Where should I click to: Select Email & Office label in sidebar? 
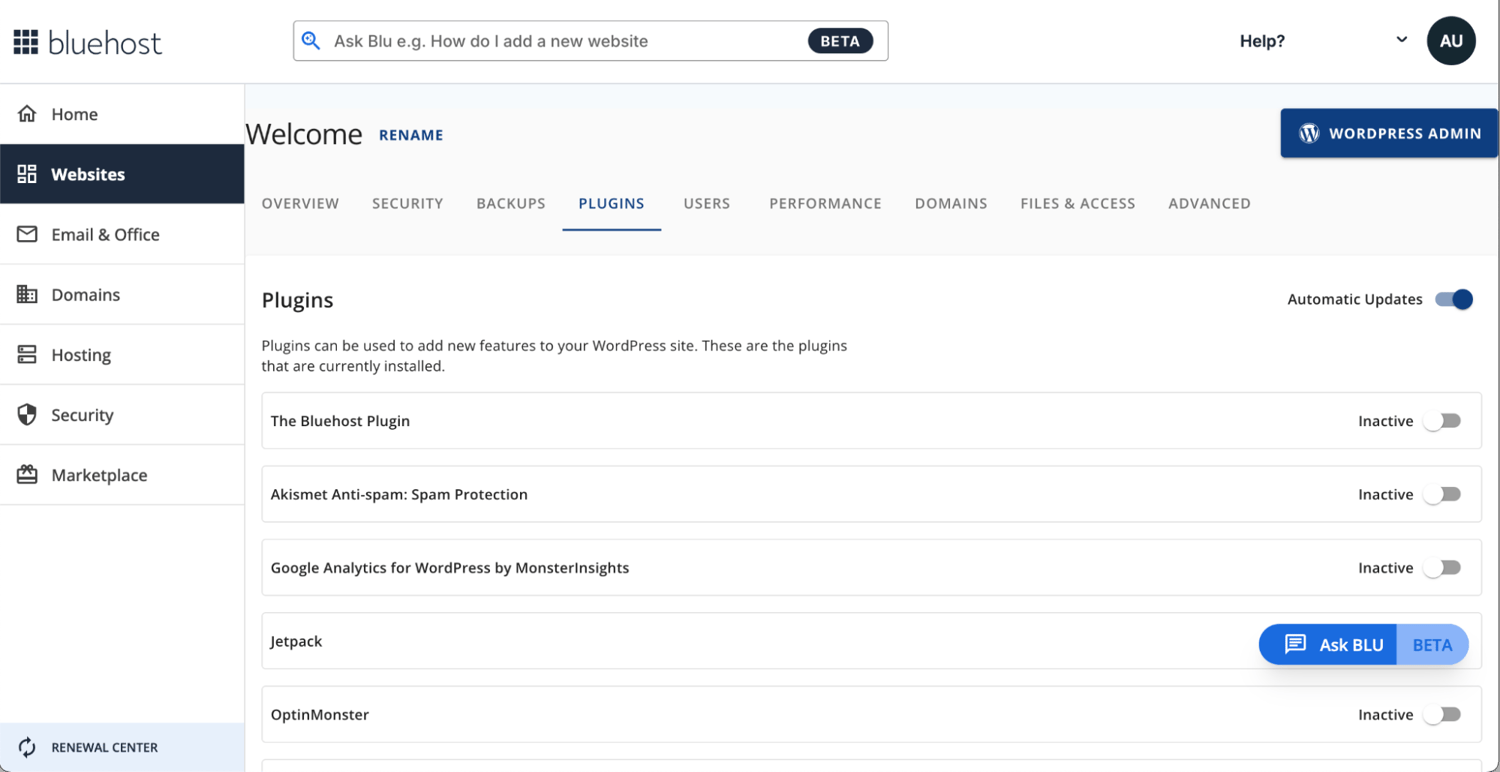tap(105, 235)
